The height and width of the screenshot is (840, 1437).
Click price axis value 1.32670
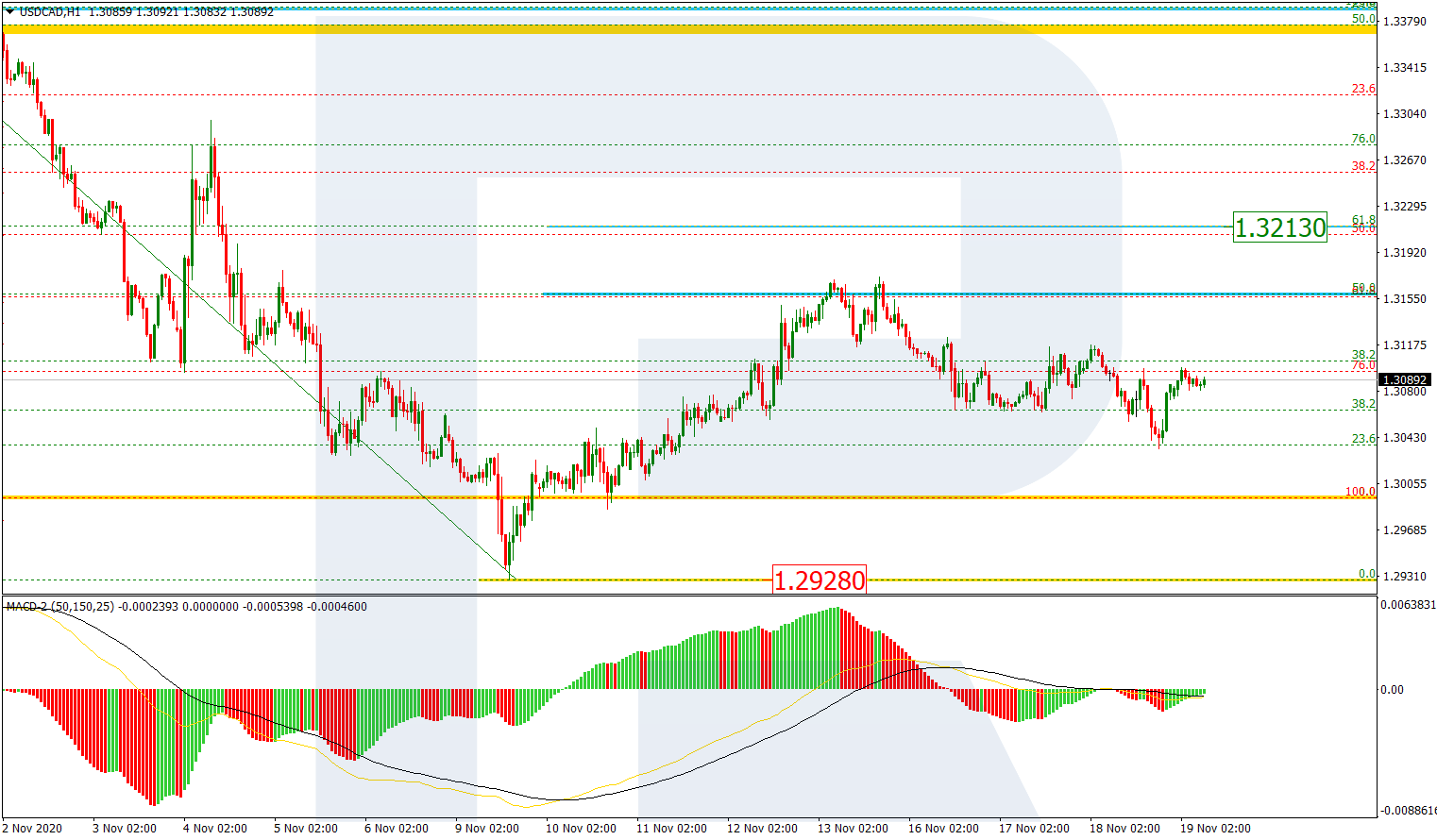click(x=1404, y=160)
